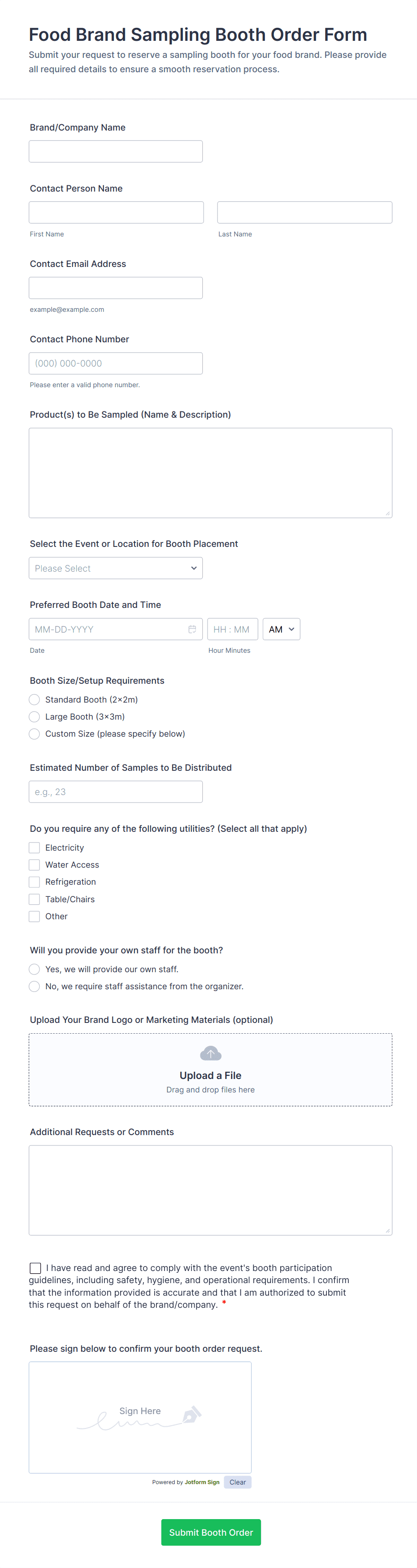The height and width of the screenshot is (1568, 417).
Task: Select Large Booth (3×3m) option
Action: tap(35, 717)
